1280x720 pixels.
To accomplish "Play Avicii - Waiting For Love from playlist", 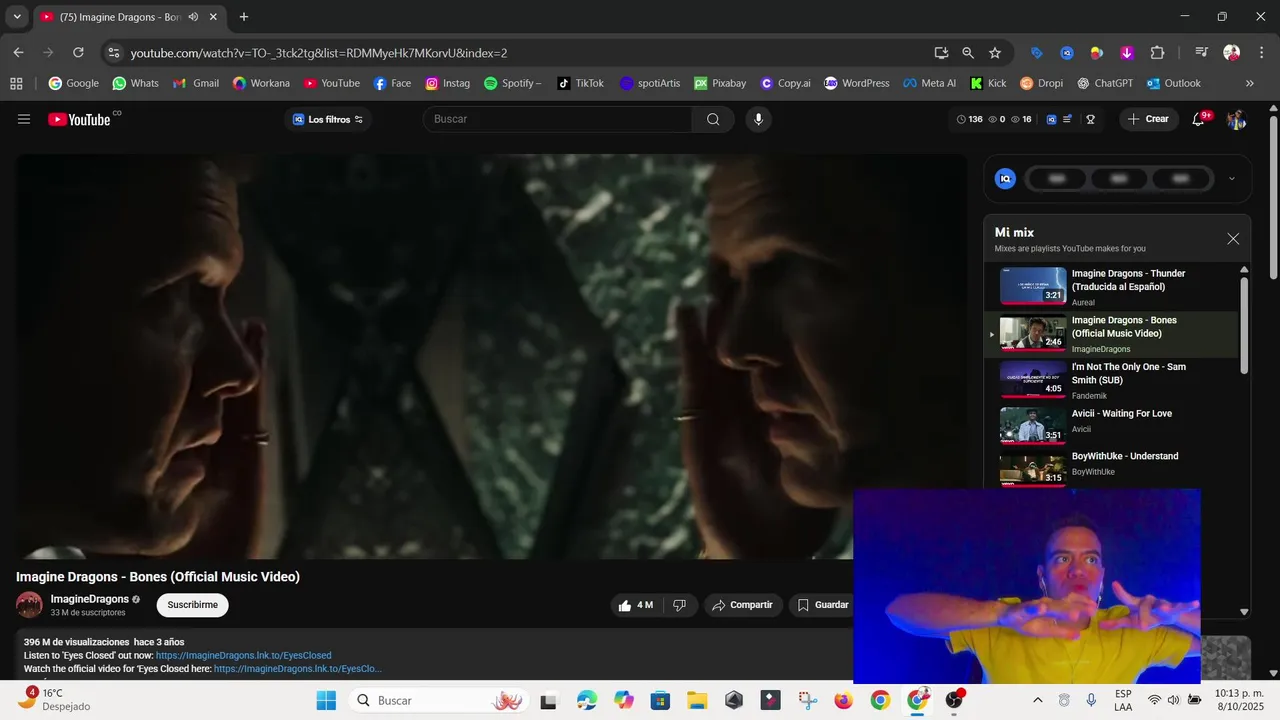I will pyautogui.click(x=1111, y=426).
